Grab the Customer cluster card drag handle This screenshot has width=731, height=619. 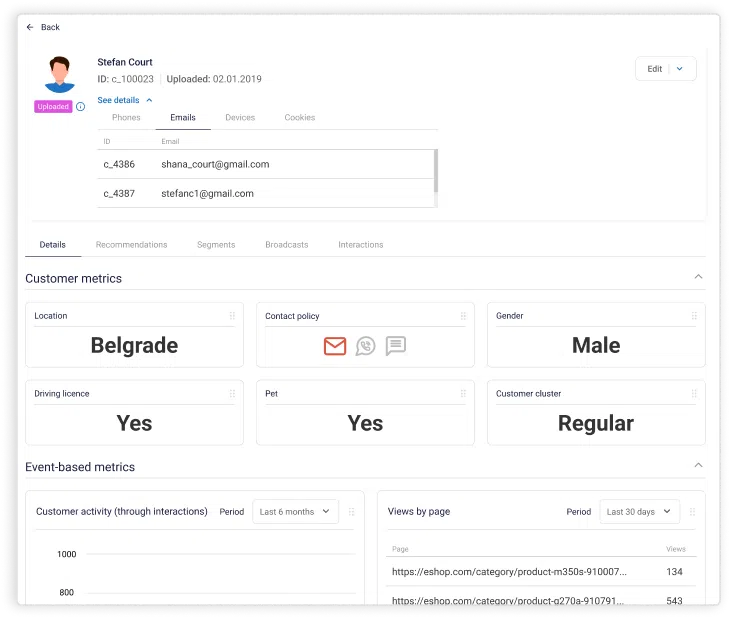[695, 394]
